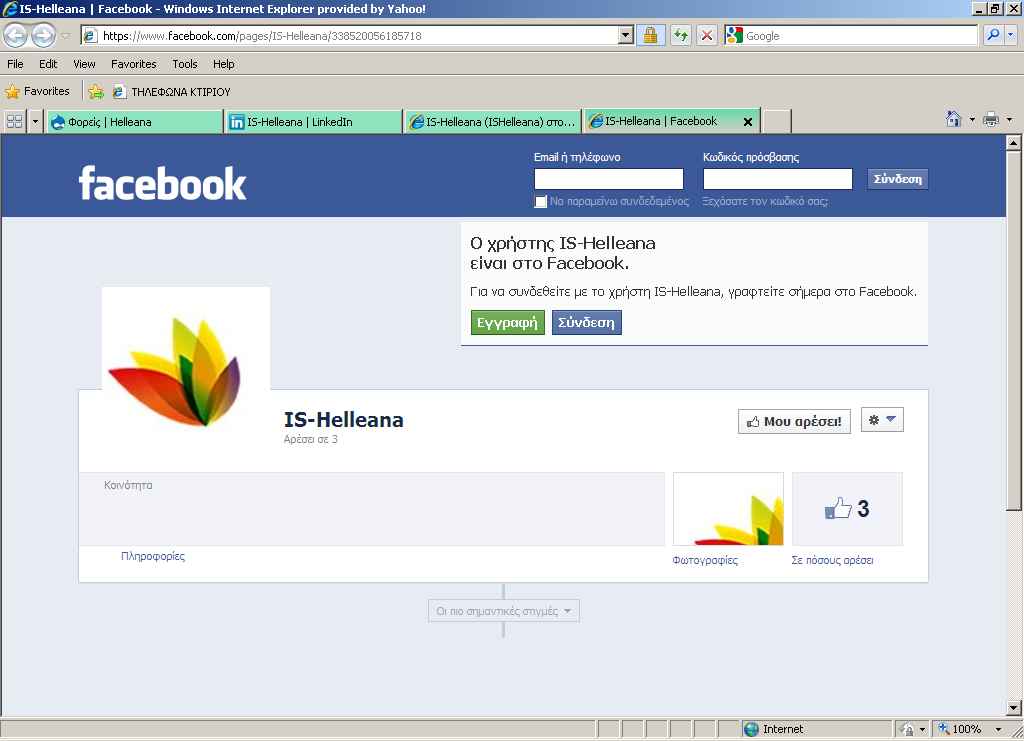Click the Μου αρέσει! like button

point(794,422)
